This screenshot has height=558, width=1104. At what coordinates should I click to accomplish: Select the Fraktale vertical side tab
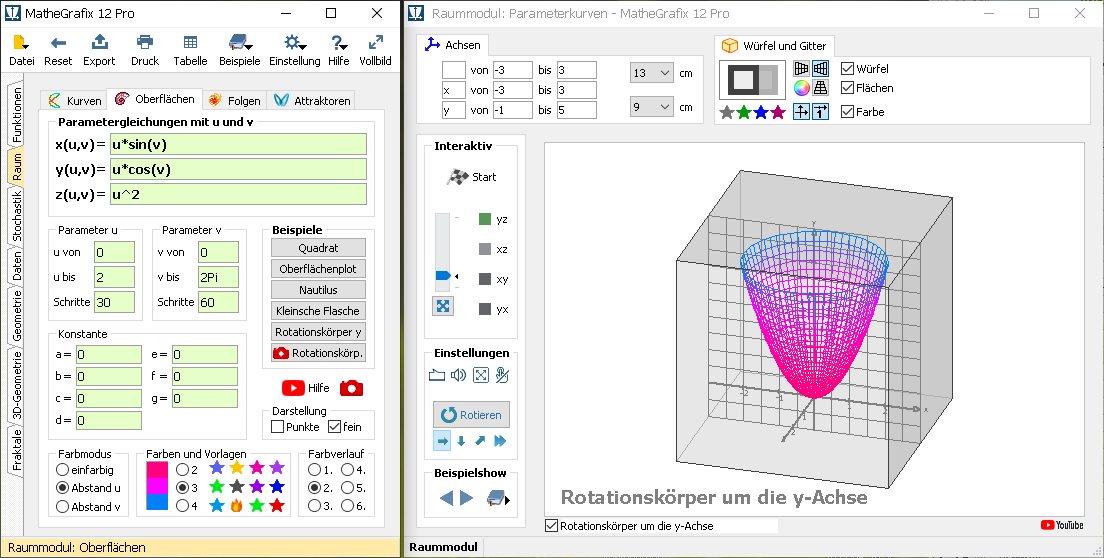click(17, 450)
